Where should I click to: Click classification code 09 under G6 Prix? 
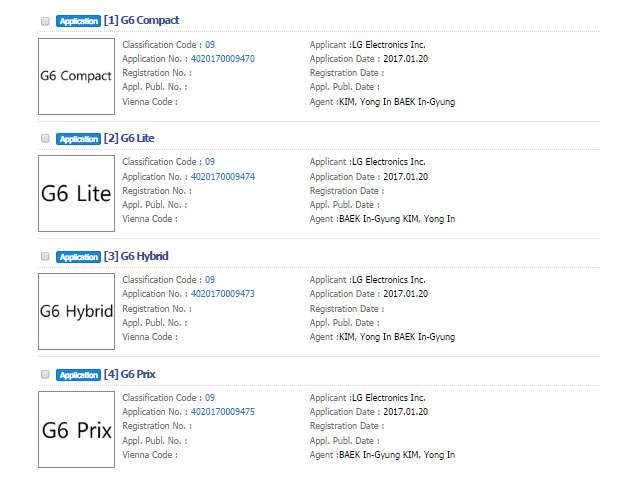[210, 398]
